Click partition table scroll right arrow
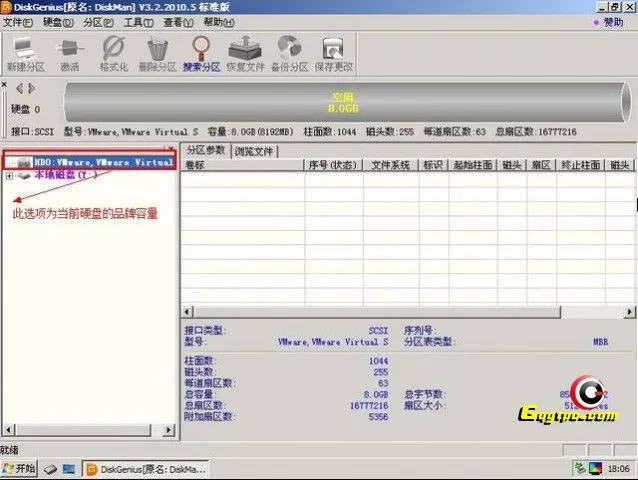638x480 pixels. 629,312
